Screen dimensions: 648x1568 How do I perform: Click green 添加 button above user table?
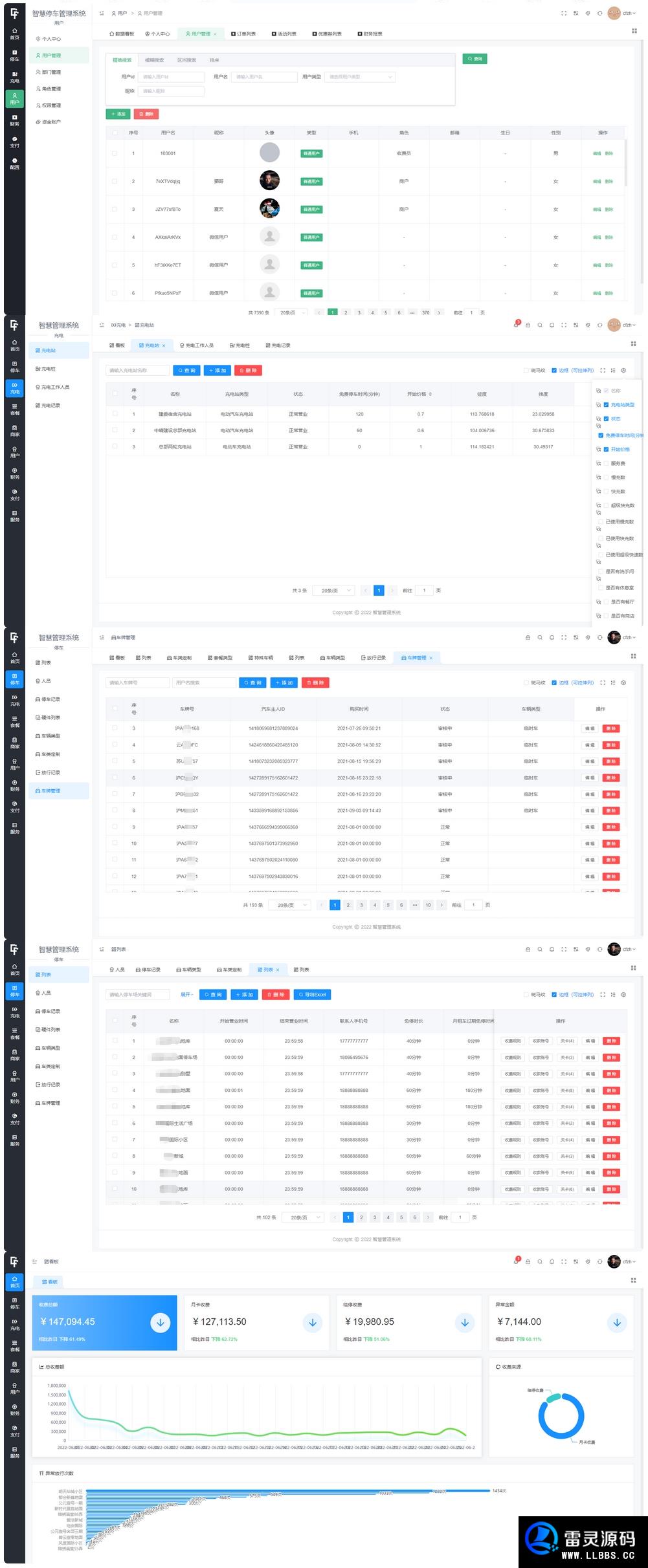(x=118, y=114)
